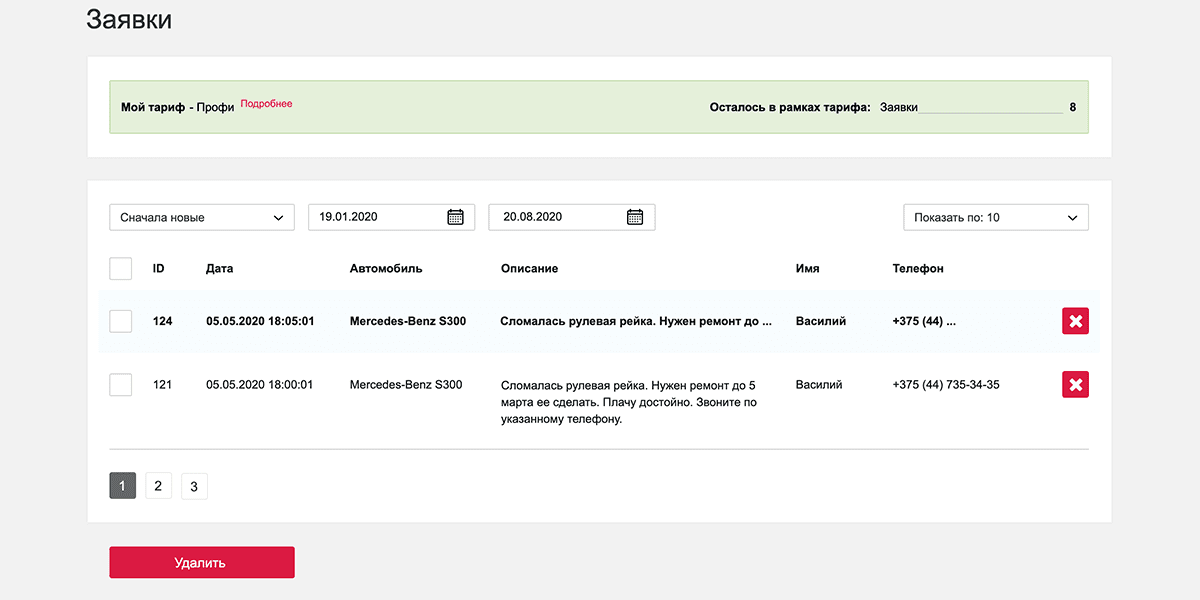
Task: Delete request 124 with red X
Action: pos(1075,321)
